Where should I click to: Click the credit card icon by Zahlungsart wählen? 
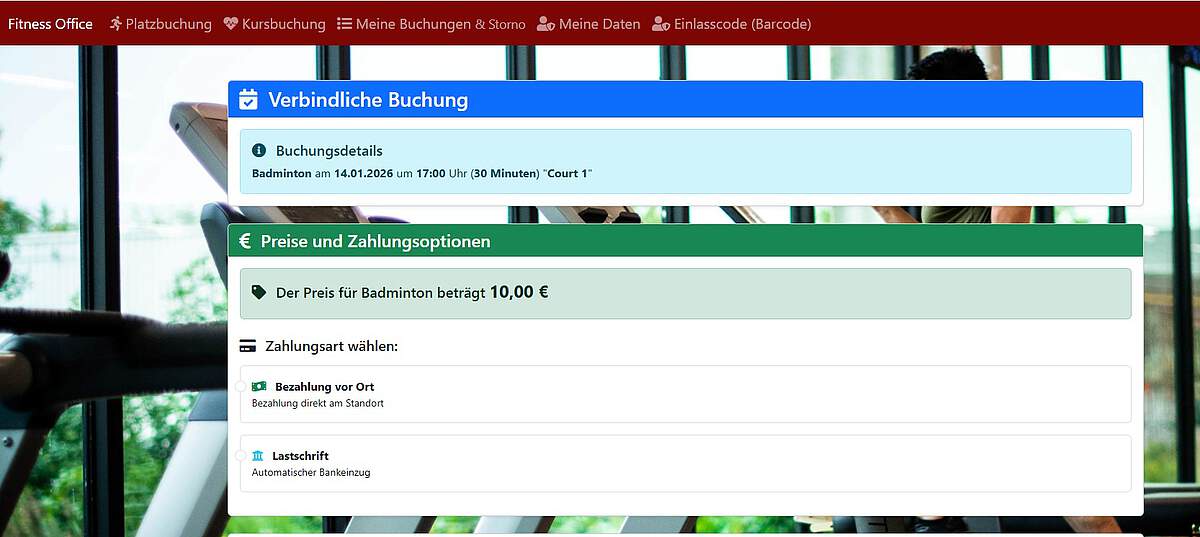click(248, 346)
